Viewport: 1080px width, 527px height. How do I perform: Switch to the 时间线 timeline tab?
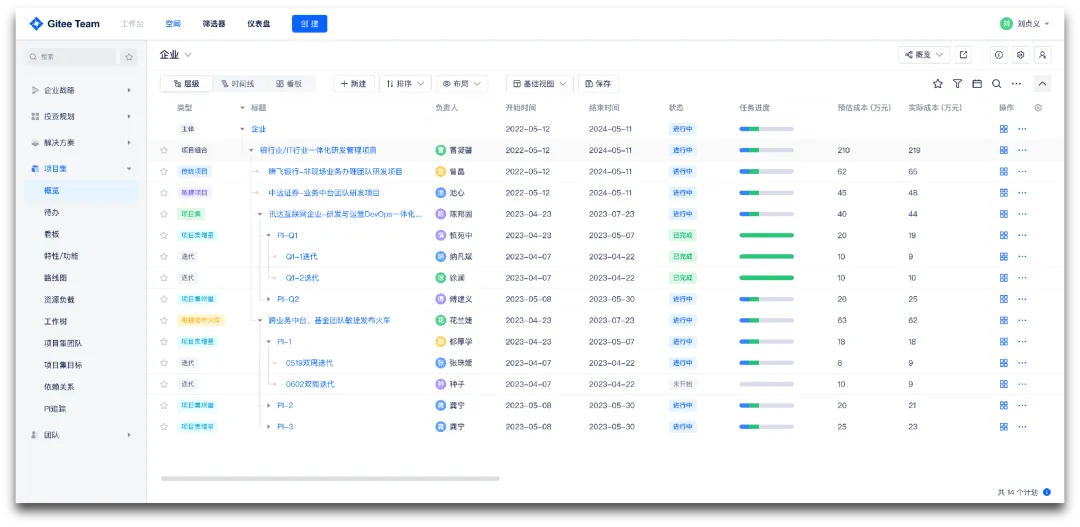pos(238,83)
